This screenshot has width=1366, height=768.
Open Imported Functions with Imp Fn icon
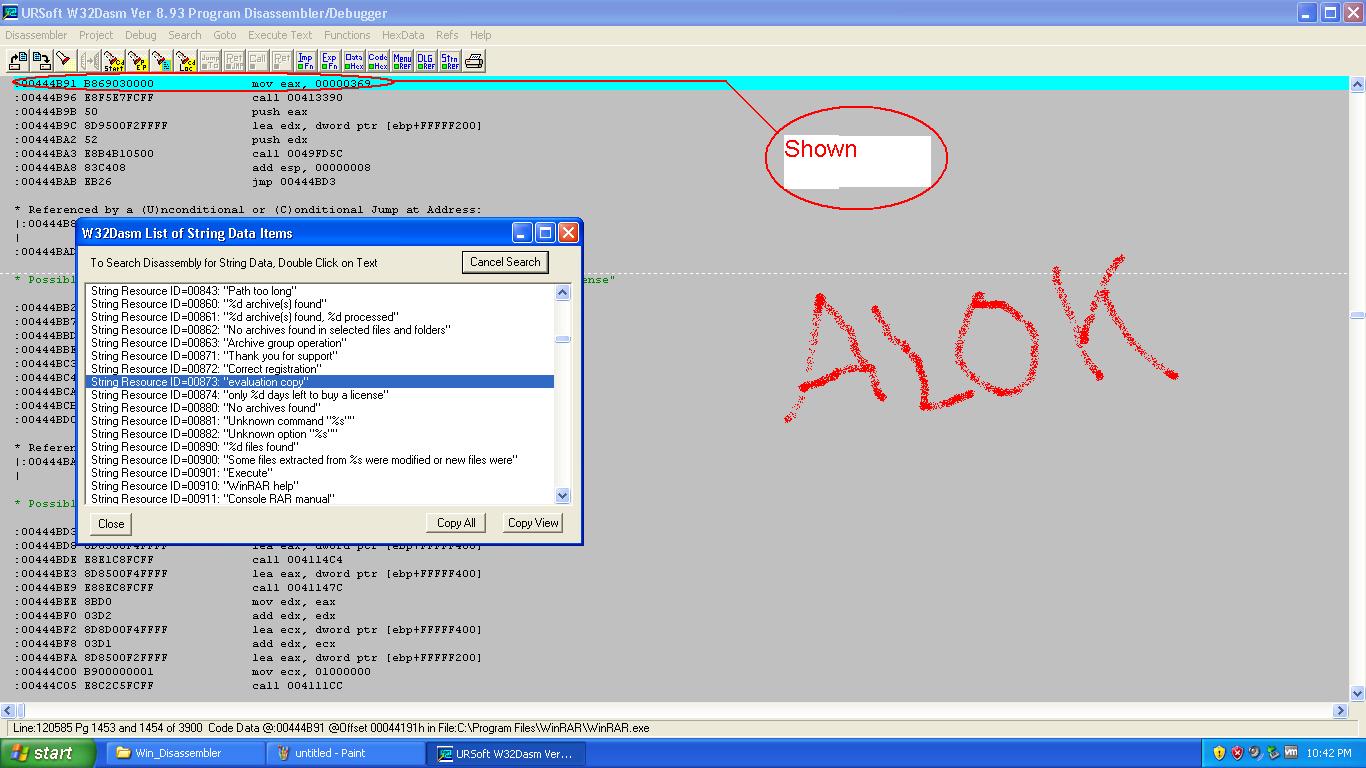click(x=305, y=61)
